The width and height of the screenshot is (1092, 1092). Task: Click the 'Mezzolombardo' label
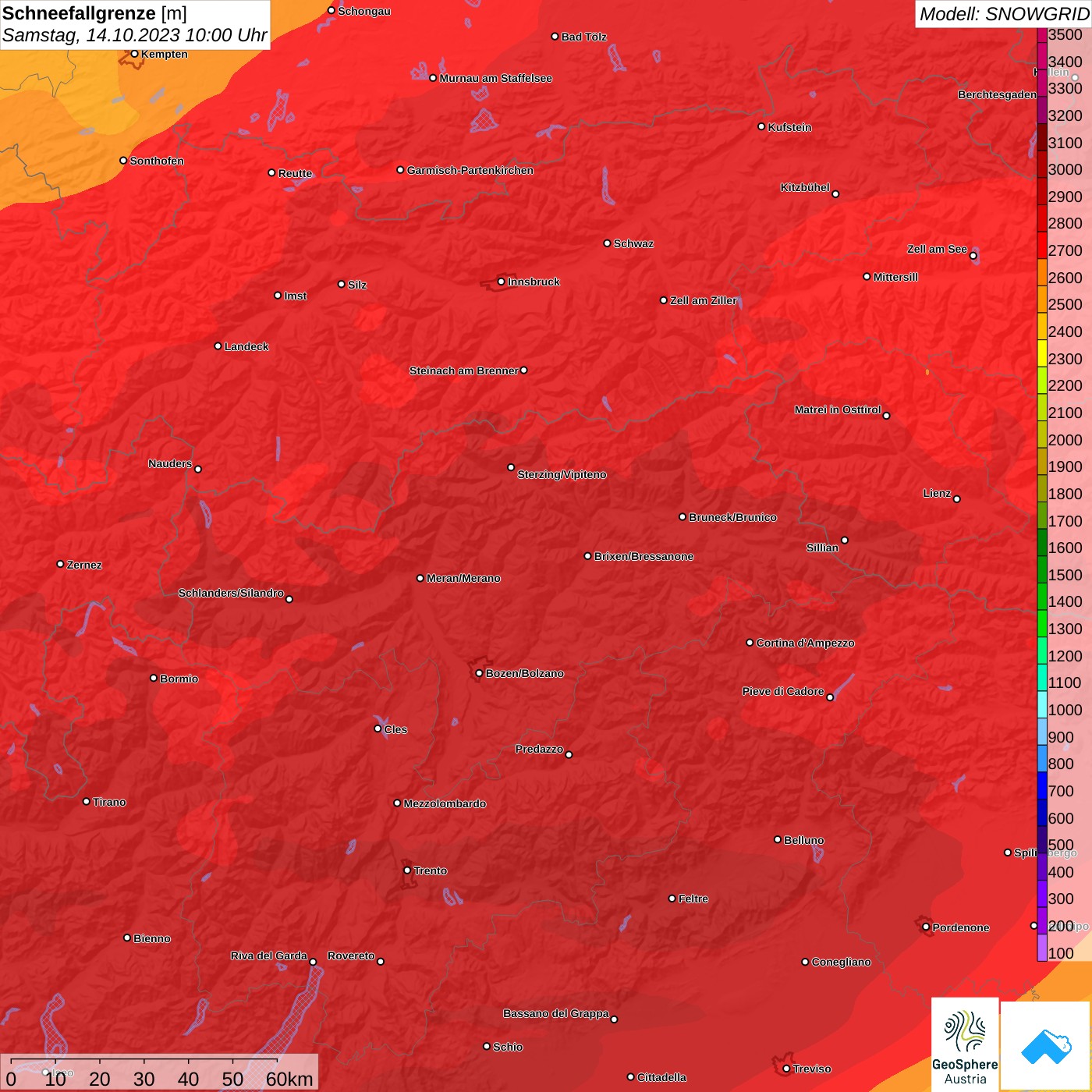click(x=445, y=803)
